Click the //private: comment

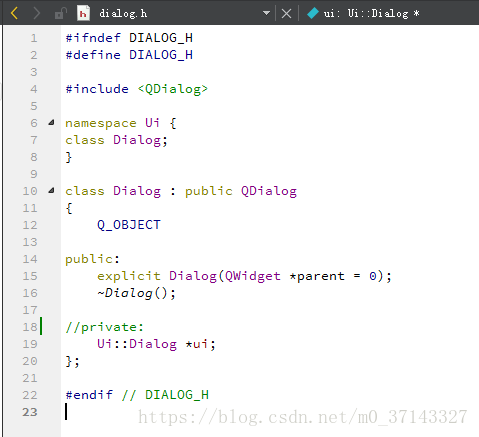[104, 327]
